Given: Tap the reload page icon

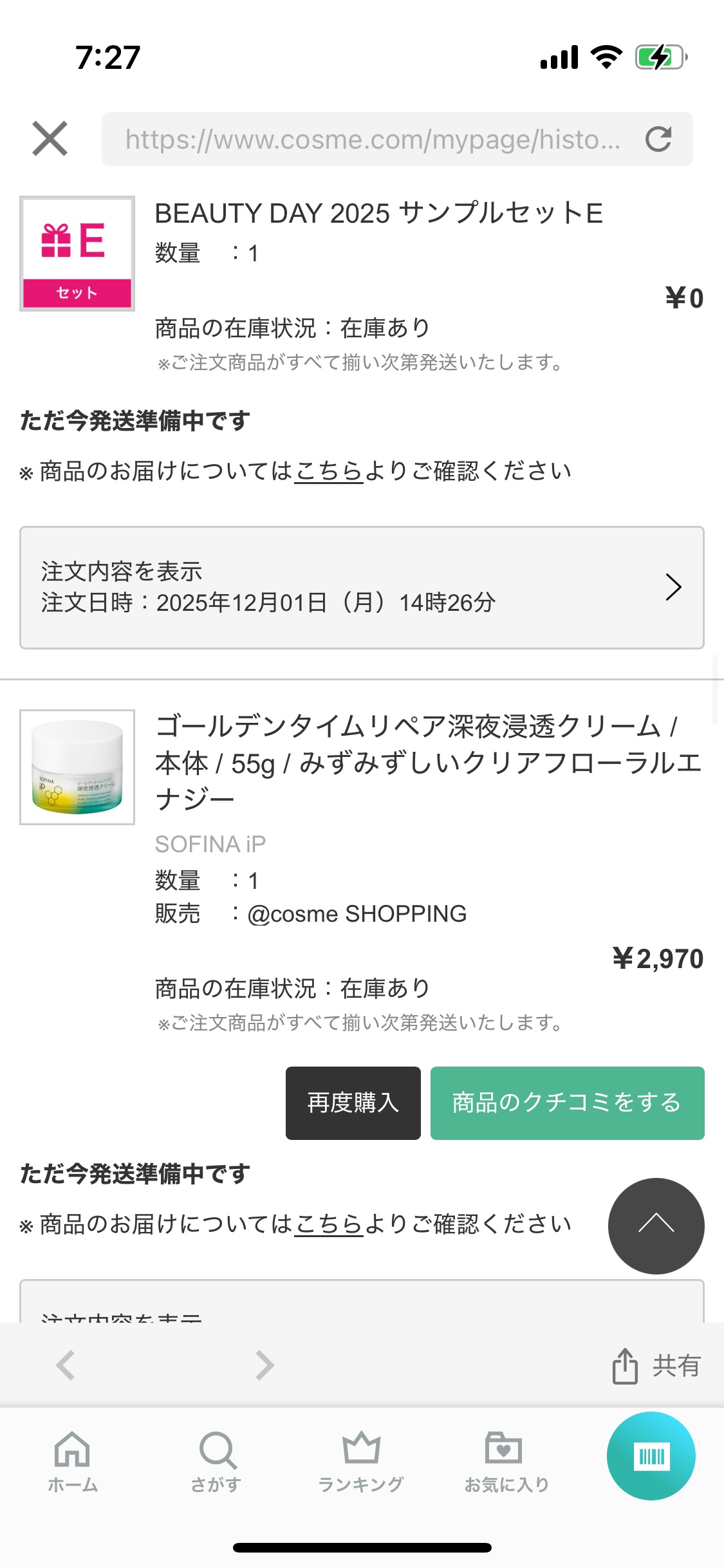Looking at the screenshot, I should coord(658,139).
